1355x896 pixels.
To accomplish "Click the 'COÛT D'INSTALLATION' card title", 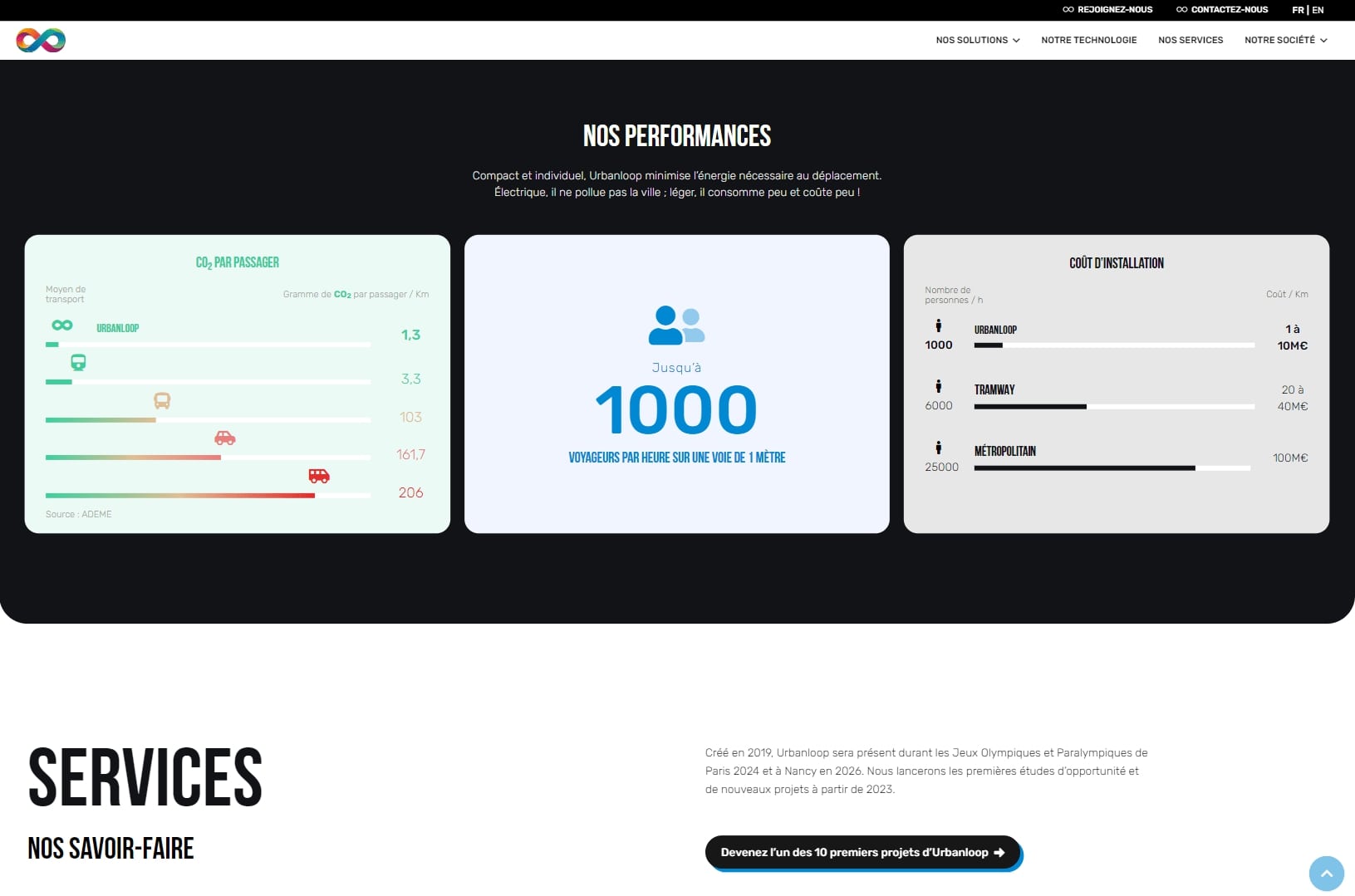I will (1117, 263).
